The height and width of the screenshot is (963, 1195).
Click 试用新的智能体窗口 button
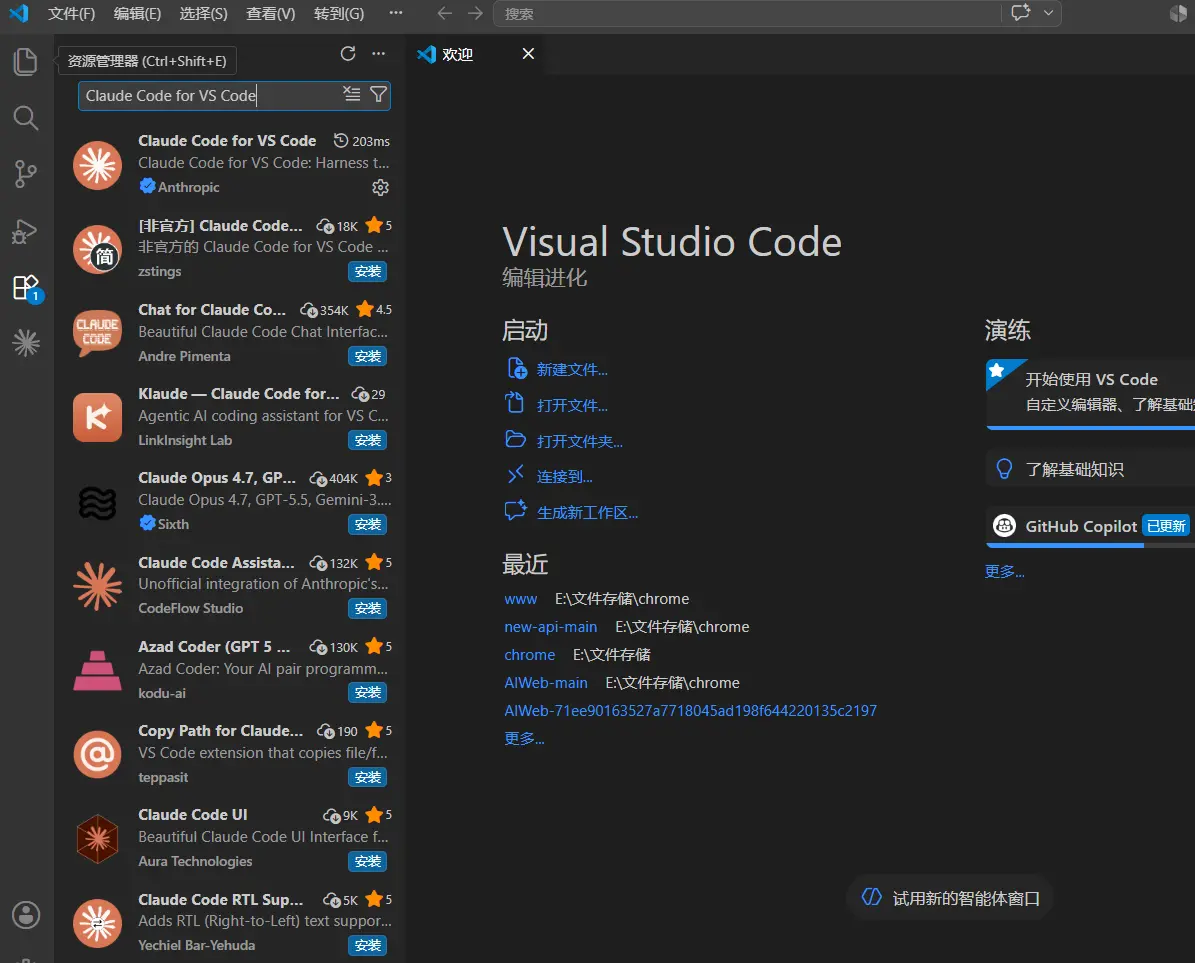[x=950, y=899]
